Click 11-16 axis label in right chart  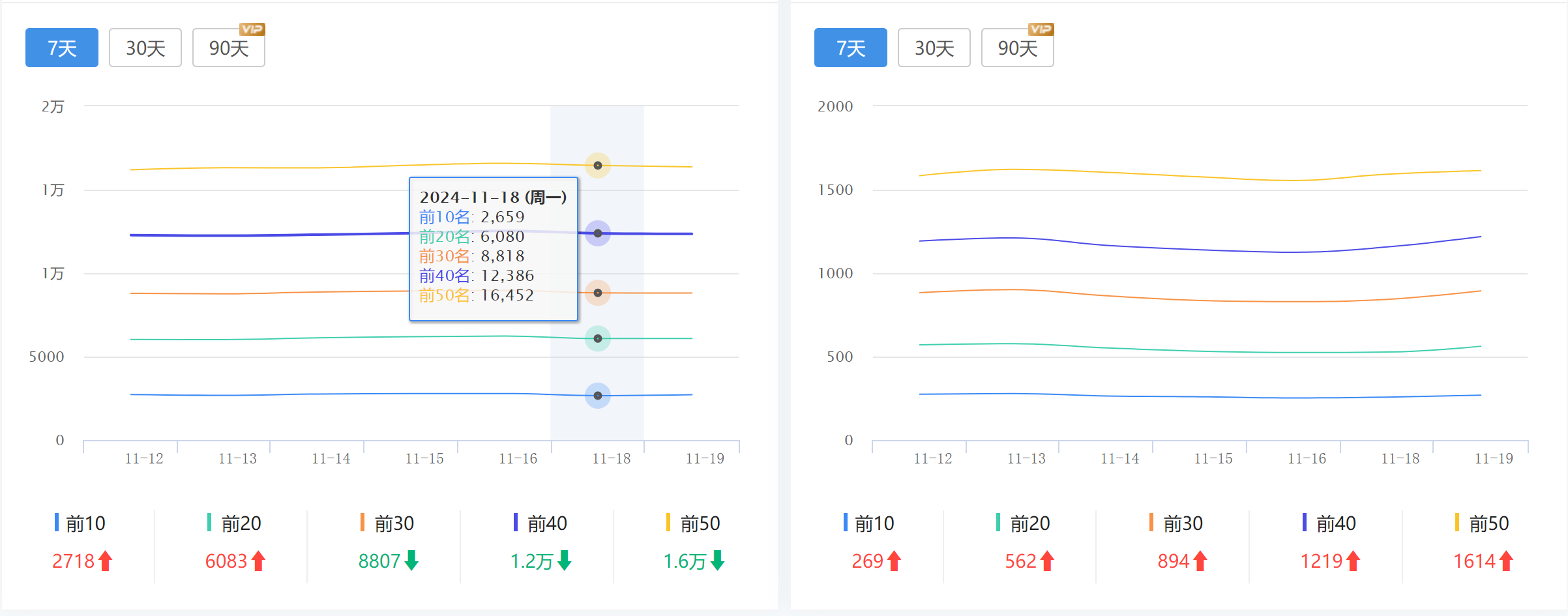[1307, 458]
